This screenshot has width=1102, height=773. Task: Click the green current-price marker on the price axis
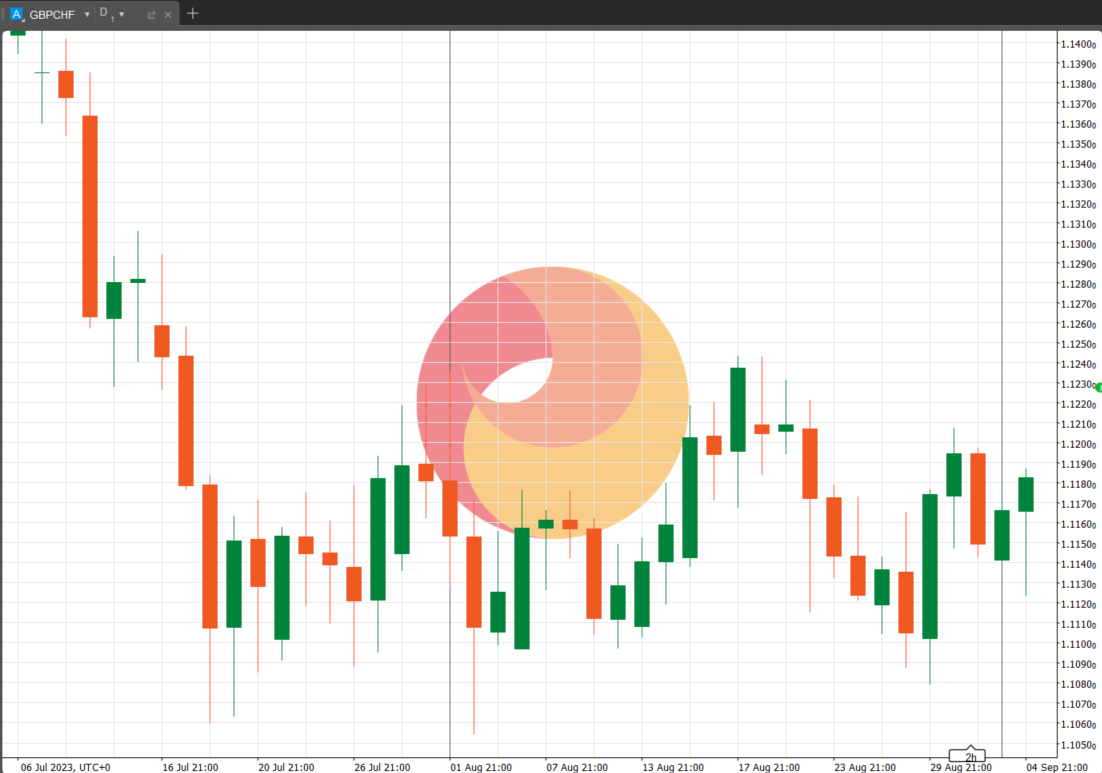[1098, 387]
